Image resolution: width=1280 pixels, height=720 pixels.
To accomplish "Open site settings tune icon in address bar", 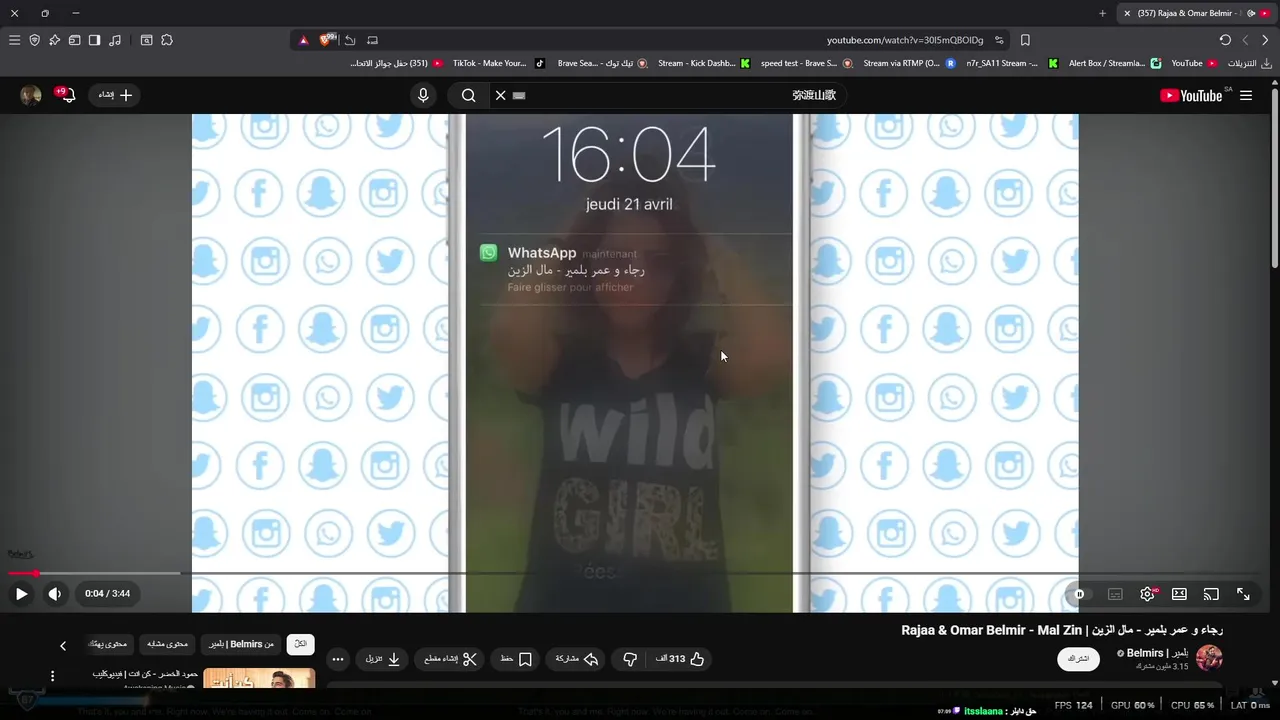I will coord(999,40).
